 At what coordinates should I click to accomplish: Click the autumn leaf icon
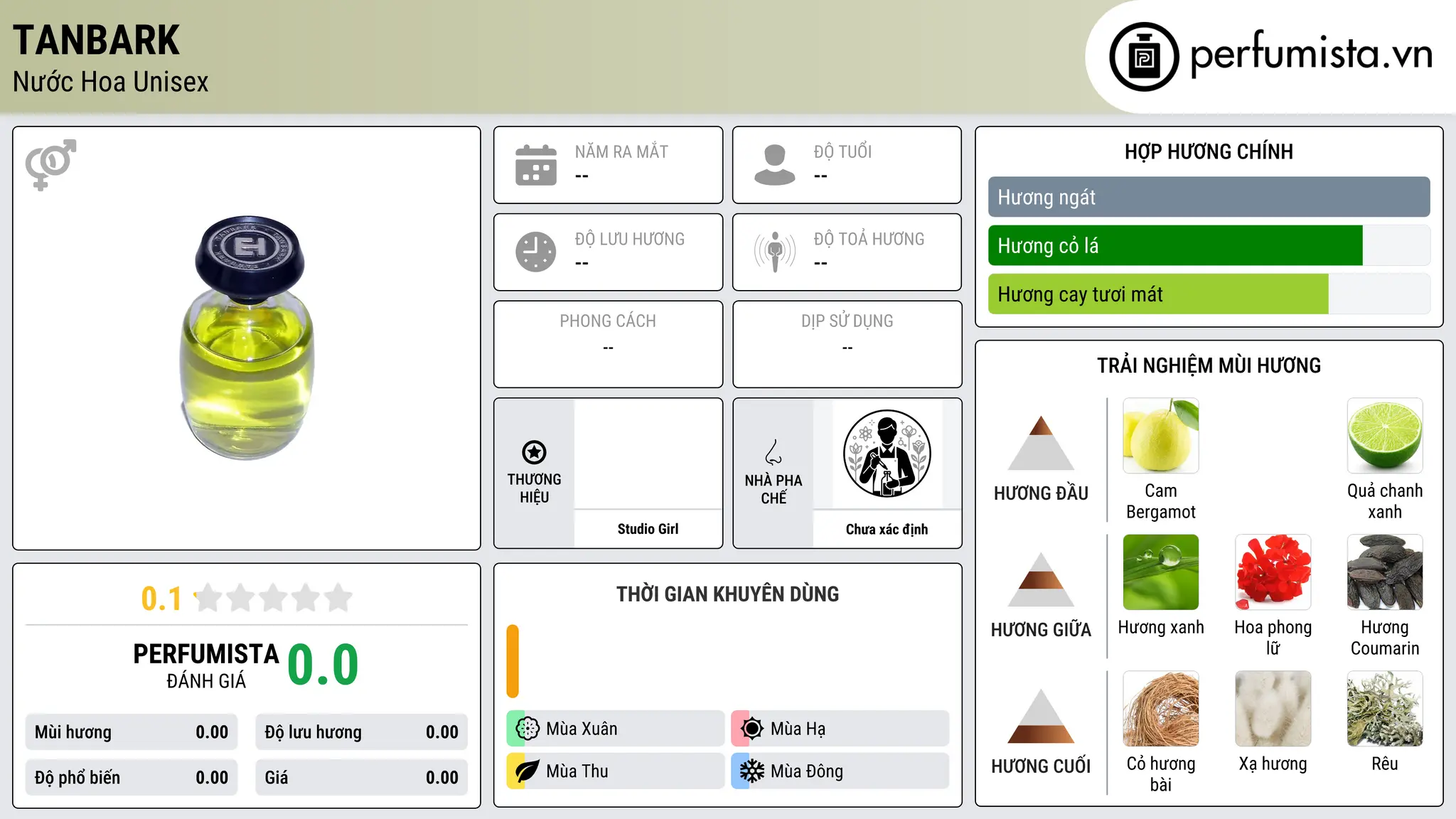click(x=528, y=771)
